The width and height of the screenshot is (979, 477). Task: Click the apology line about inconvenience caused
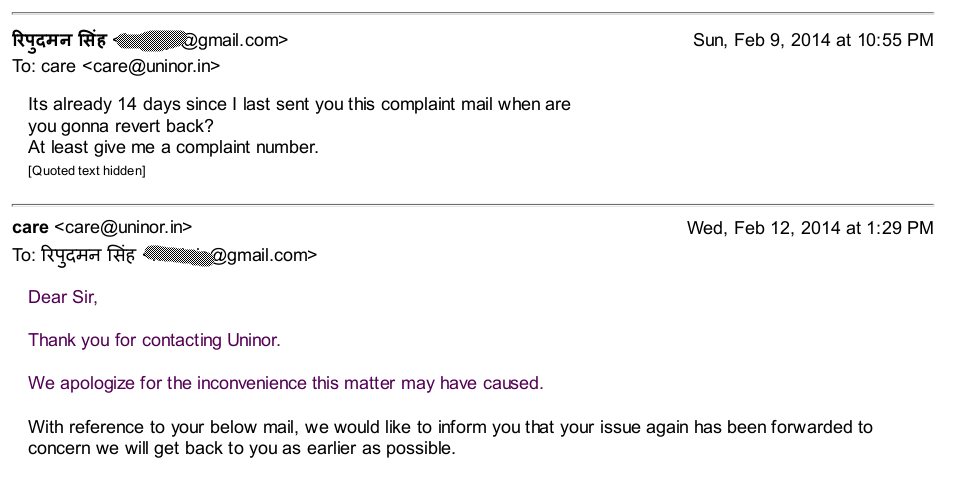(x=286, y=383)
